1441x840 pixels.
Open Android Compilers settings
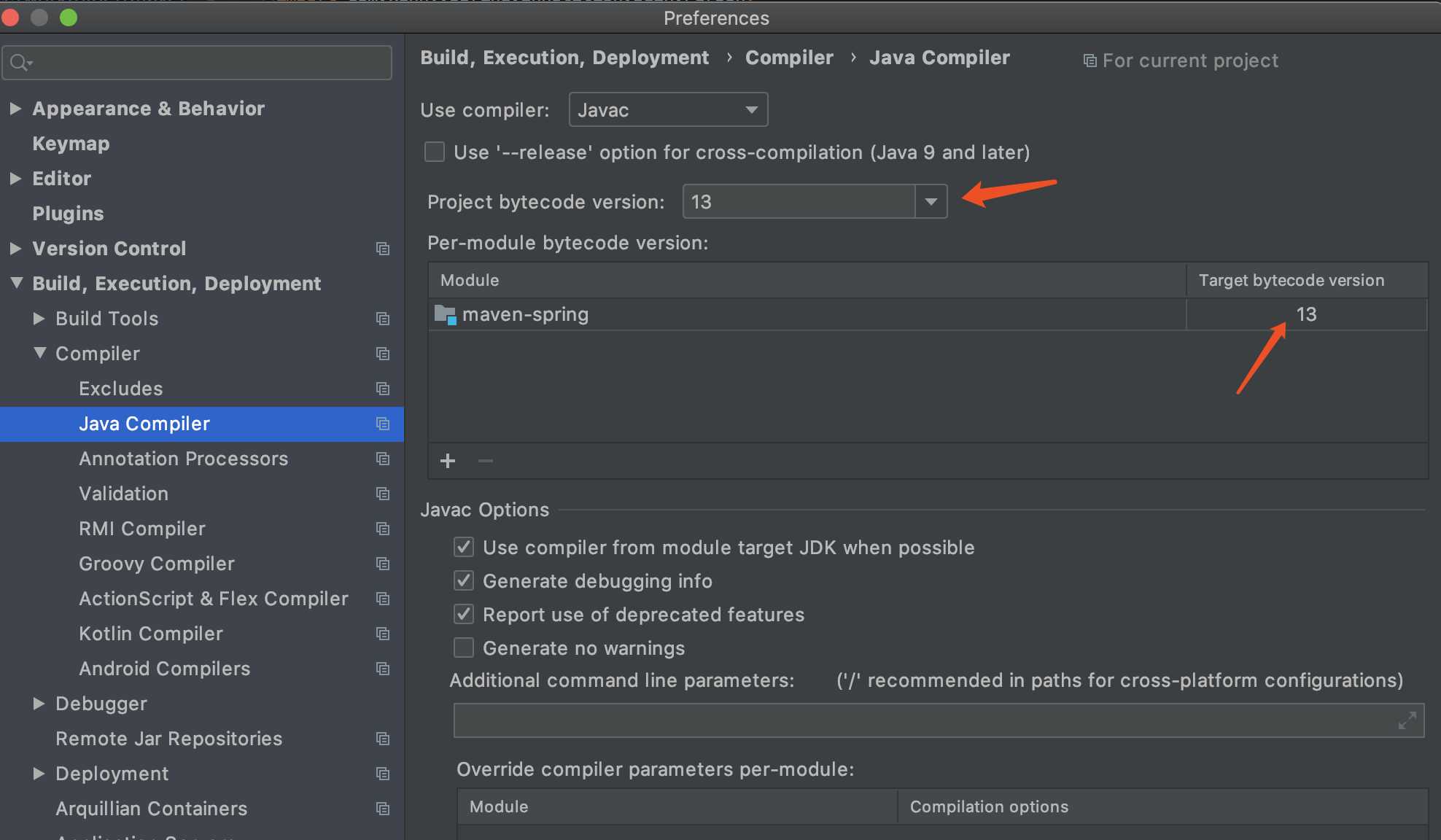[164, 669]
